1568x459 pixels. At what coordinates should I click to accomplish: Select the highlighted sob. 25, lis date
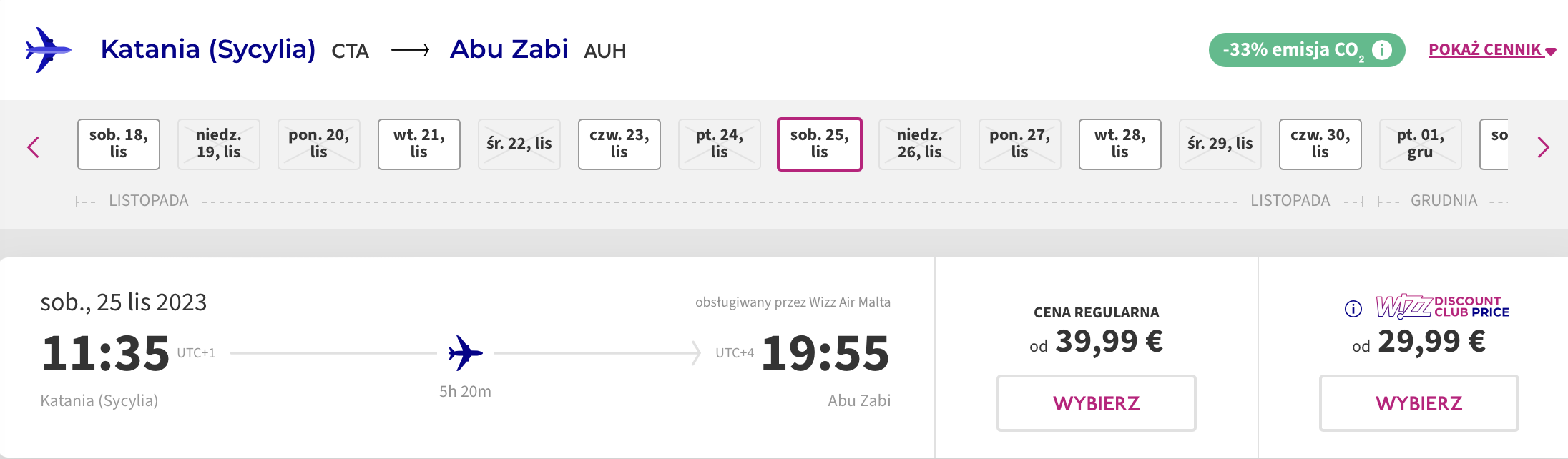(820, 144)
